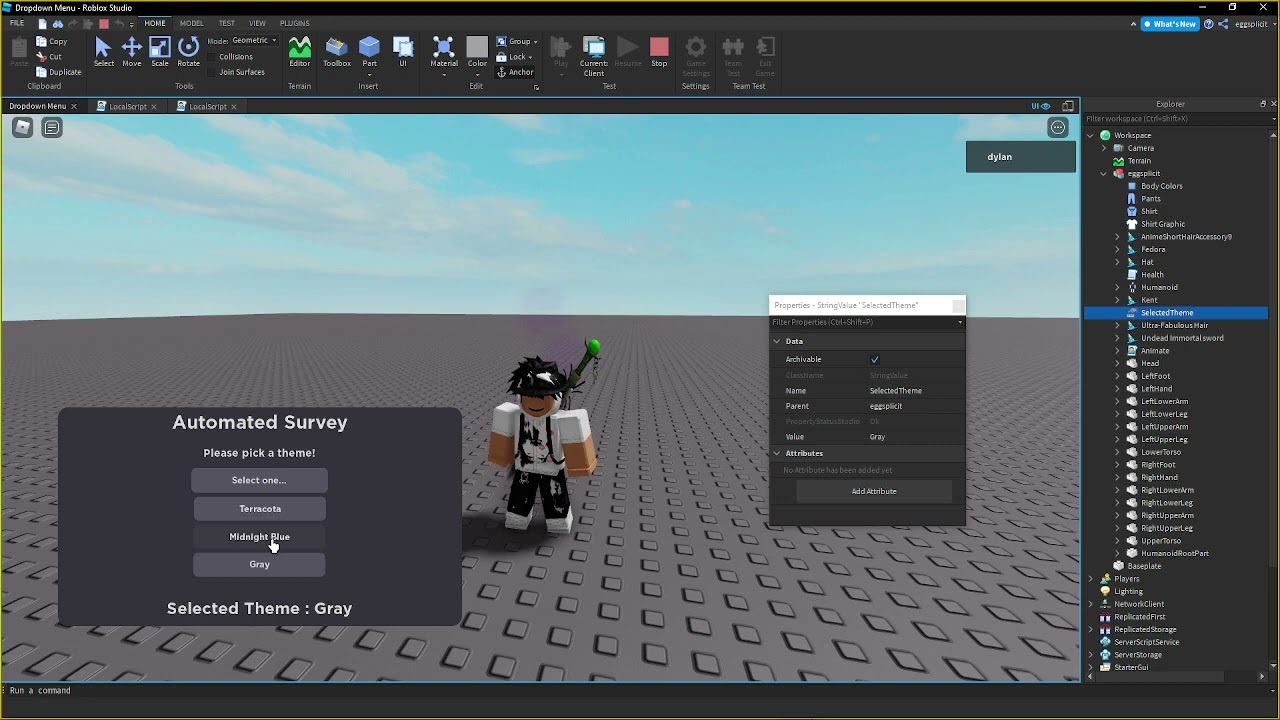Pick the Rotate tool
The image size is (1280, 720).
pos(188,52)
